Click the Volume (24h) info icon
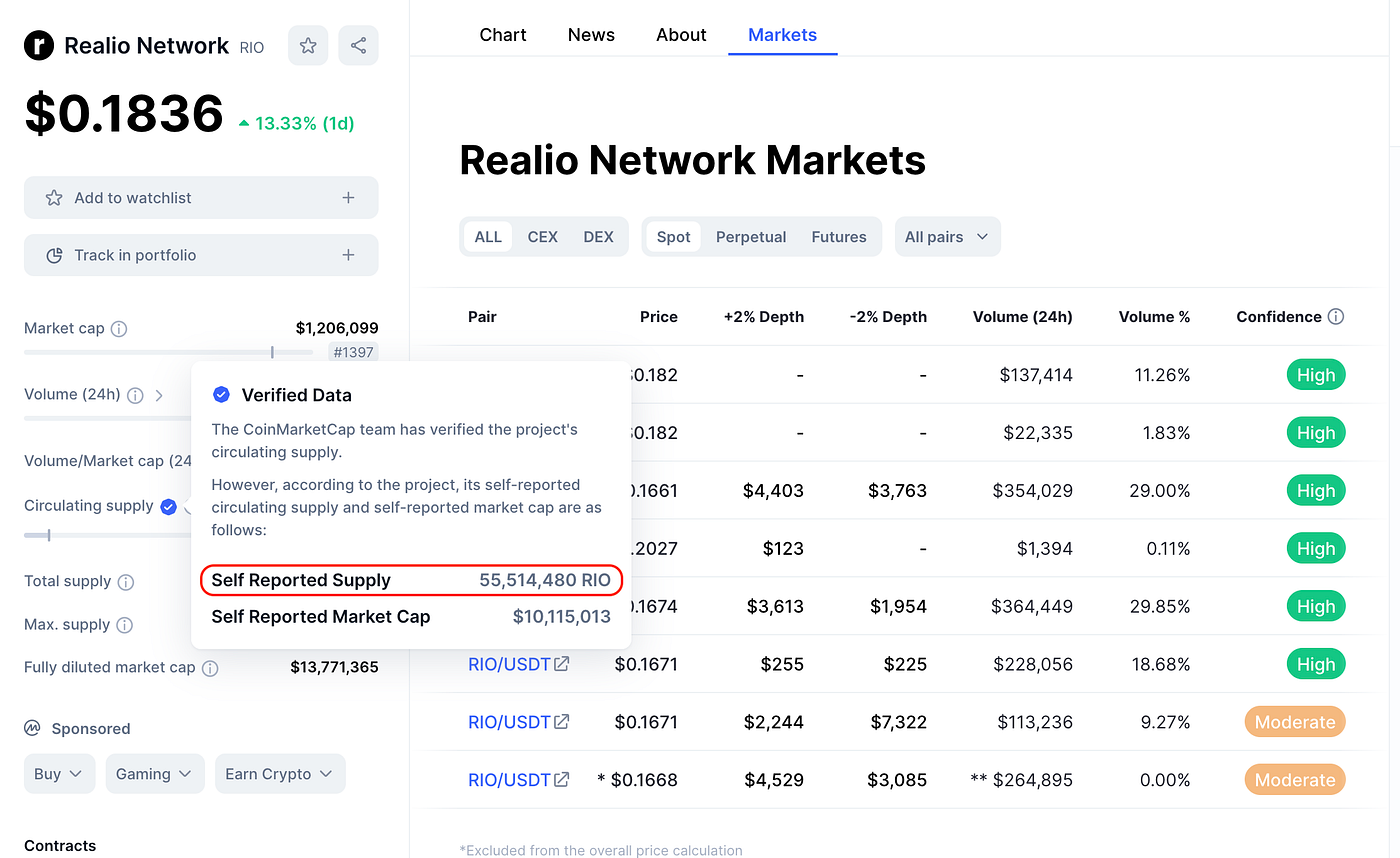Image resolution: width=1400 pixels, height=858 pixels. (x=136, y=395)
